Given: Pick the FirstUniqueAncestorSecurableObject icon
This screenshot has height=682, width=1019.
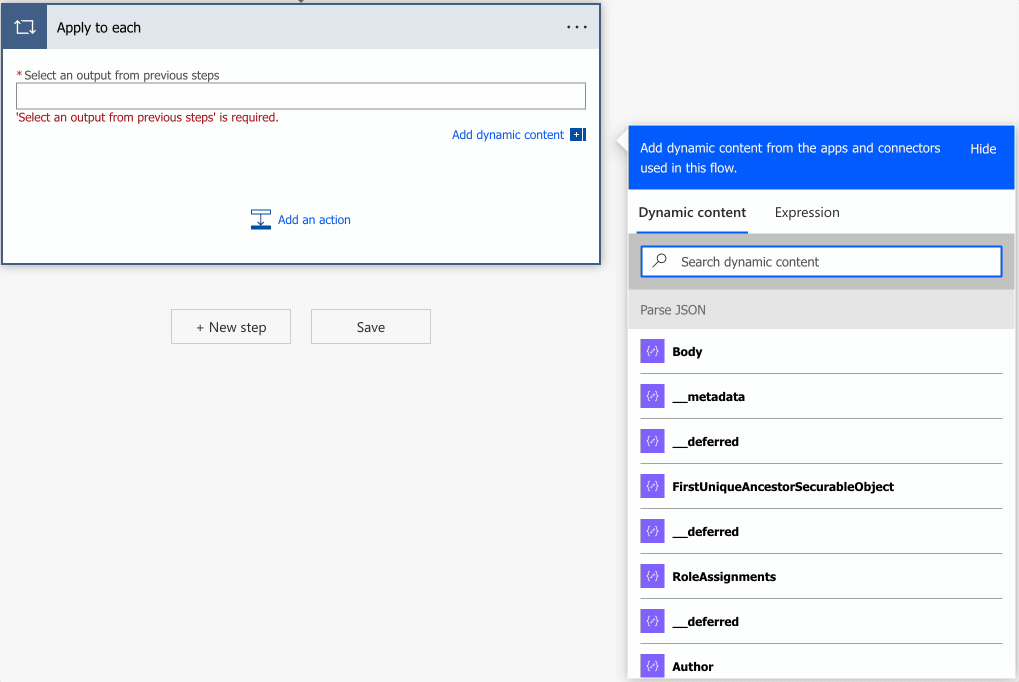Looking at the screenshot, I should [652, 487].
